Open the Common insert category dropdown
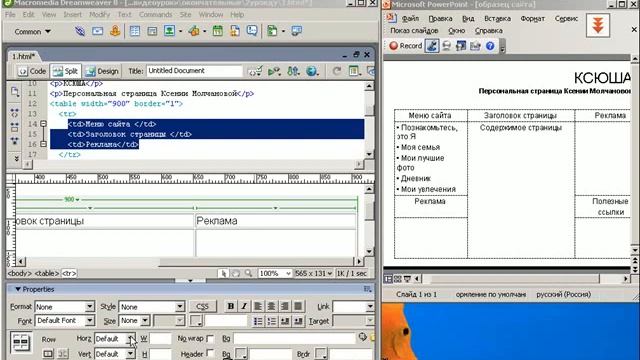This screenshot has width=640, height=360. (x=32, y=31)
